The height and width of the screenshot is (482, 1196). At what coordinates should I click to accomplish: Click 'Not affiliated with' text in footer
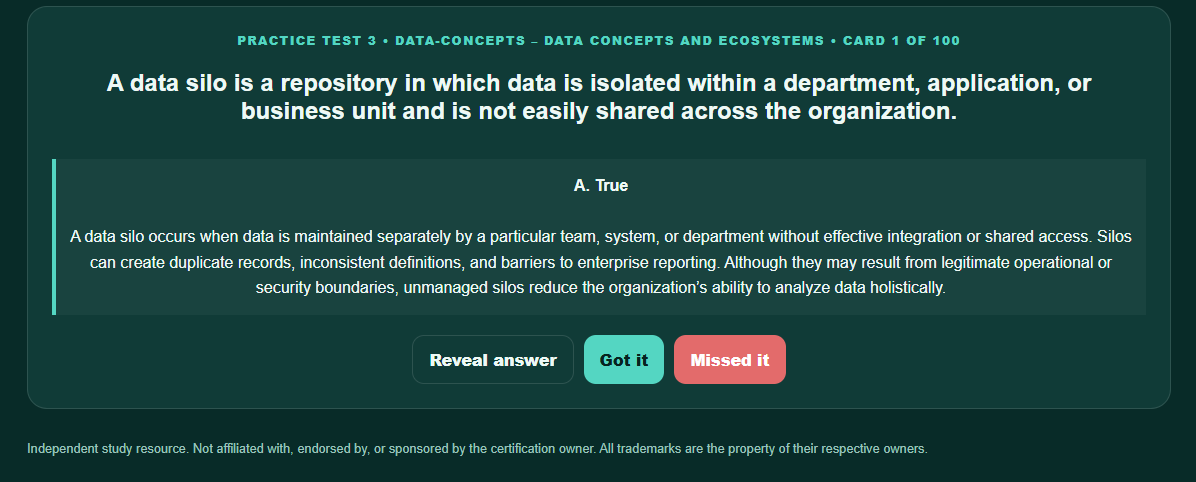[243, 448]
